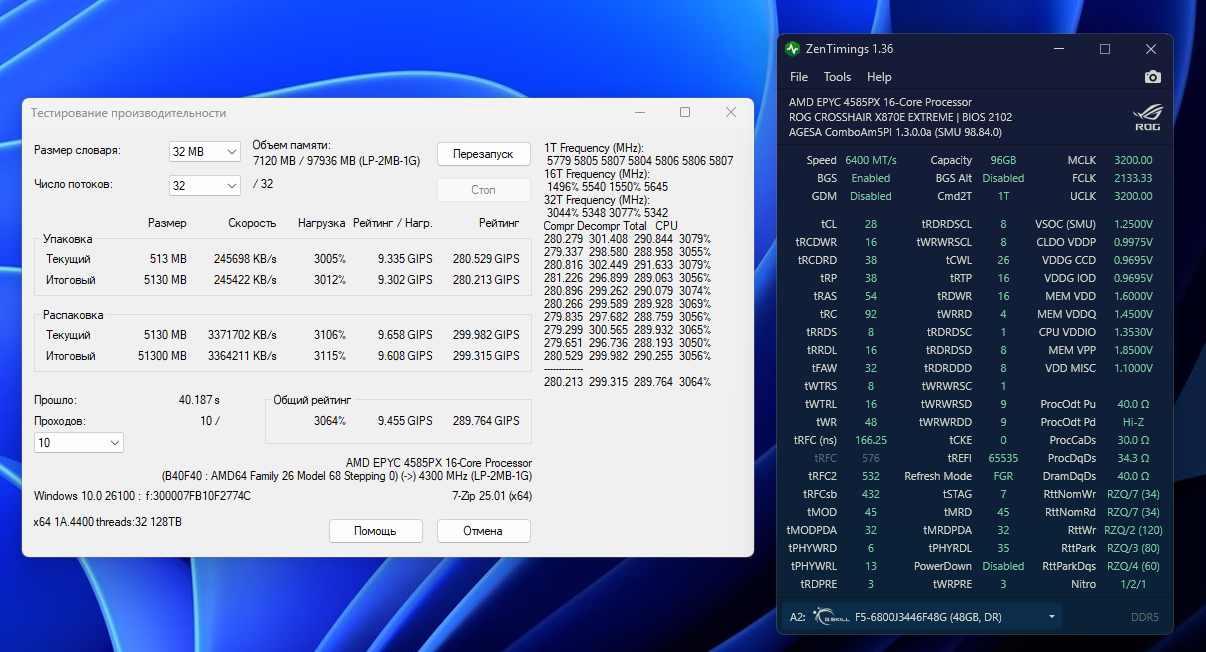Click the FCLK 2133.33 value
The height and width of the screenshot is (652, 1206).
point(1134,178)
